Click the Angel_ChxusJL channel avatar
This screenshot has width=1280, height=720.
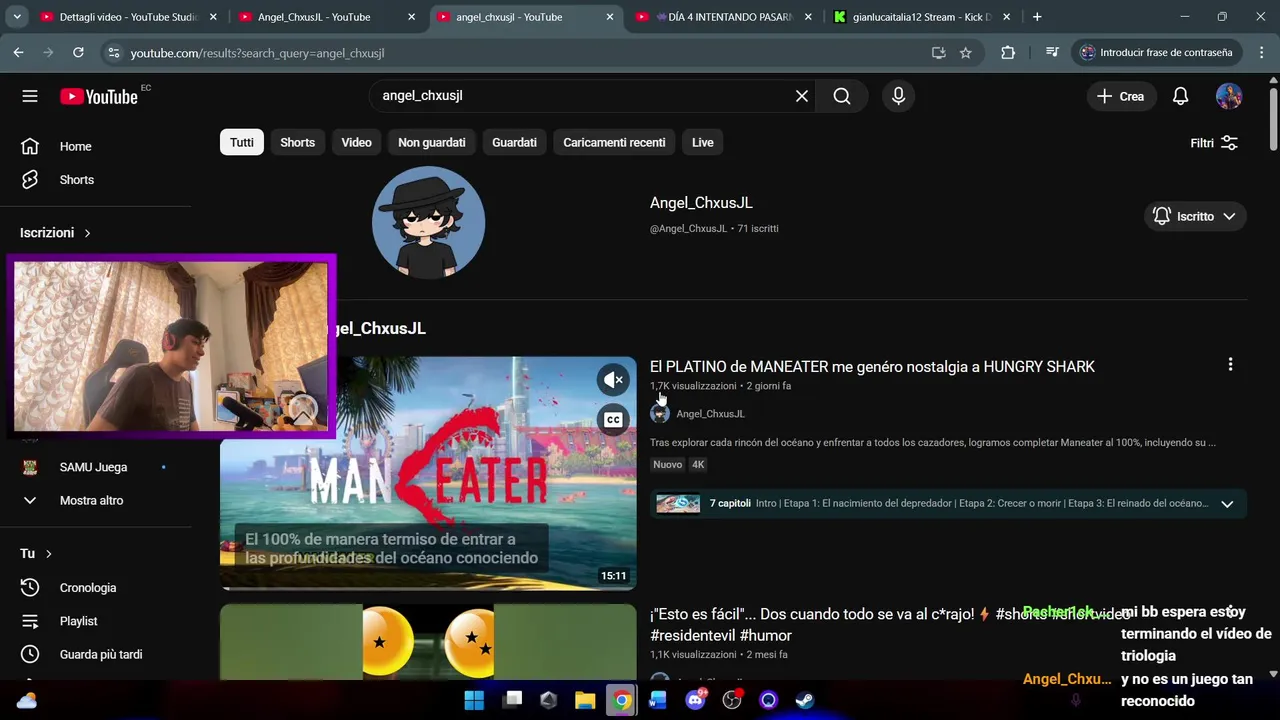click(x=429, y=222)
